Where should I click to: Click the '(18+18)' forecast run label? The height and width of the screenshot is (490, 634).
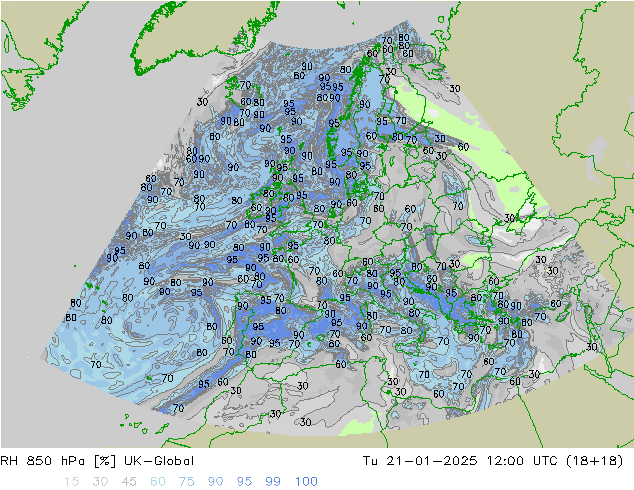pos(594,461)
